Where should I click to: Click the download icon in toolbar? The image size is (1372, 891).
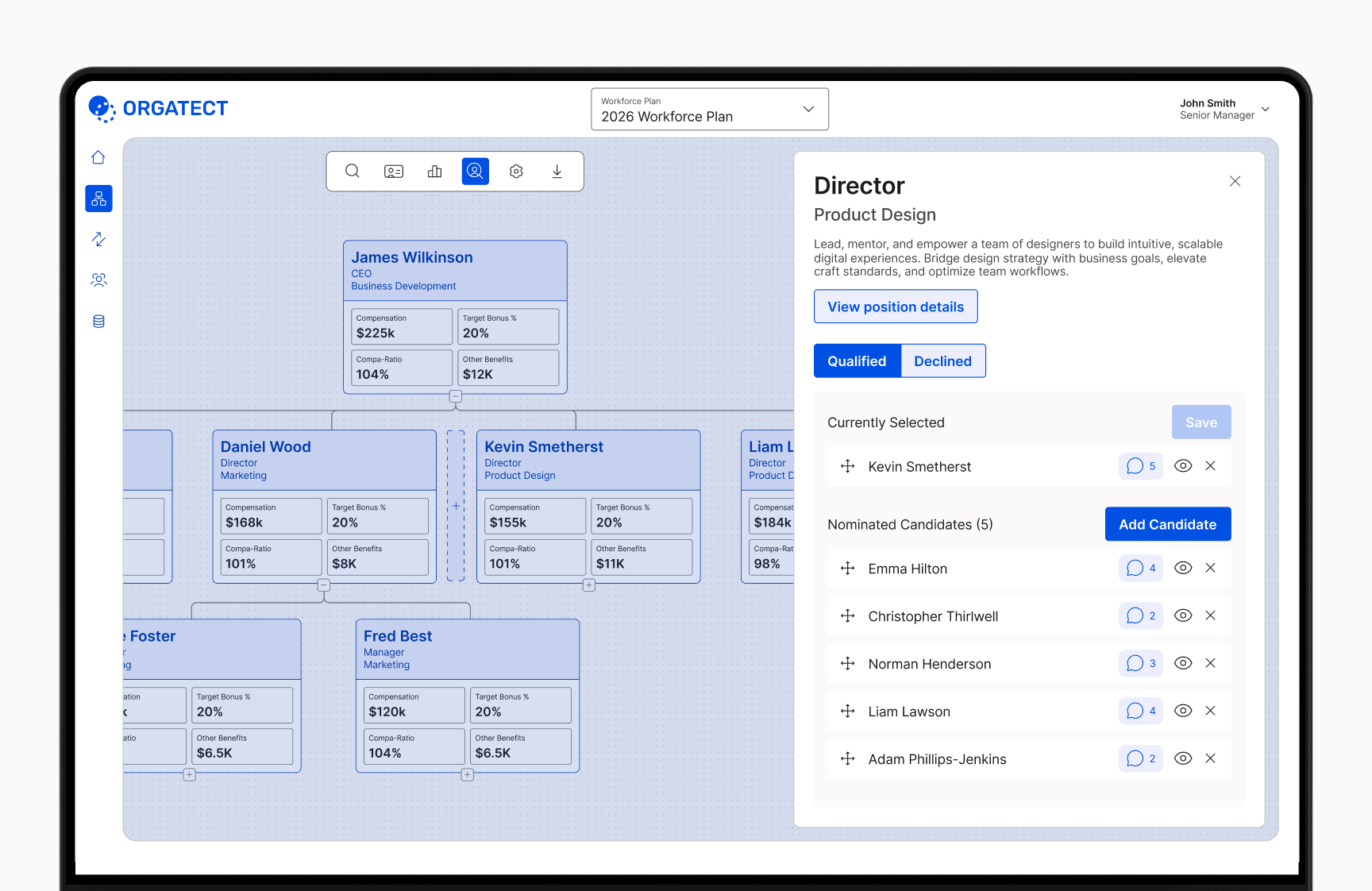click(x=557, y=172)
